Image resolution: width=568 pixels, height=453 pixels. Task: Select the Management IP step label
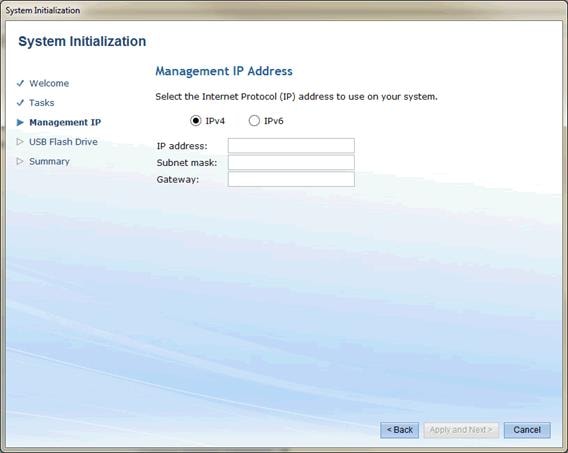pyautogui.click(x=65, y=122)
